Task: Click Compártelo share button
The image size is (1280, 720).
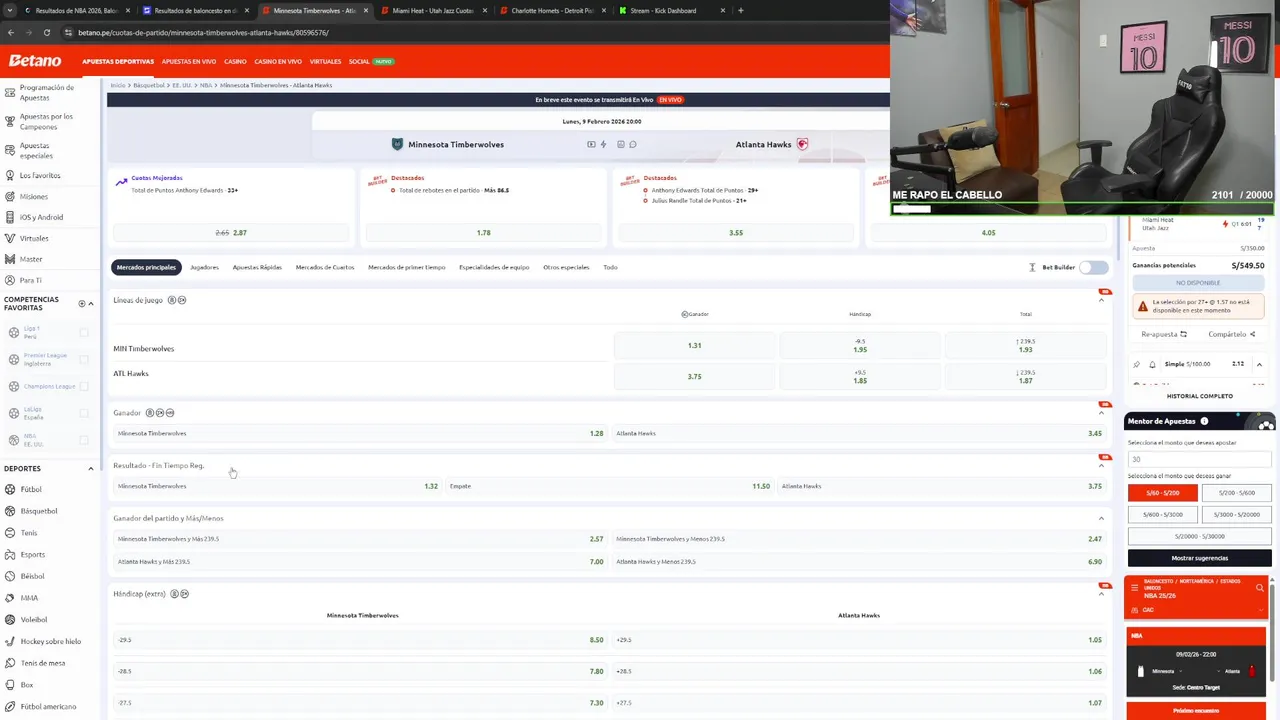Action: [x=1231, y=334]
